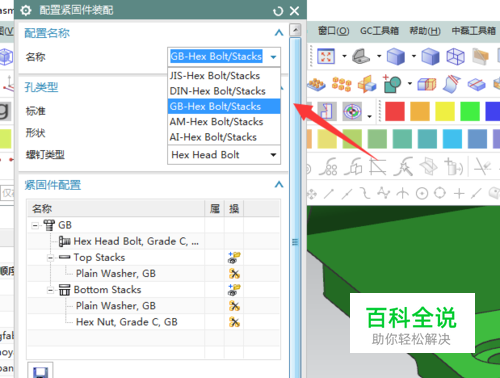Select the wireframe cube display icon

pos(455,56)
